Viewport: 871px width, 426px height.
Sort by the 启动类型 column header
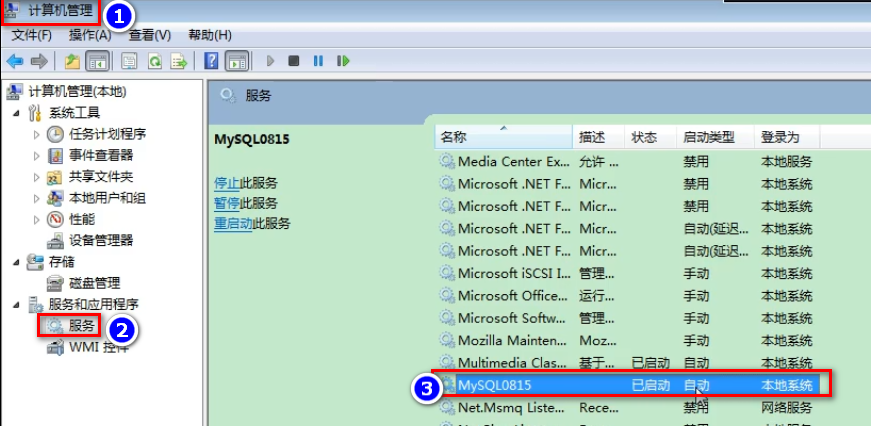(x=715, y=137)
